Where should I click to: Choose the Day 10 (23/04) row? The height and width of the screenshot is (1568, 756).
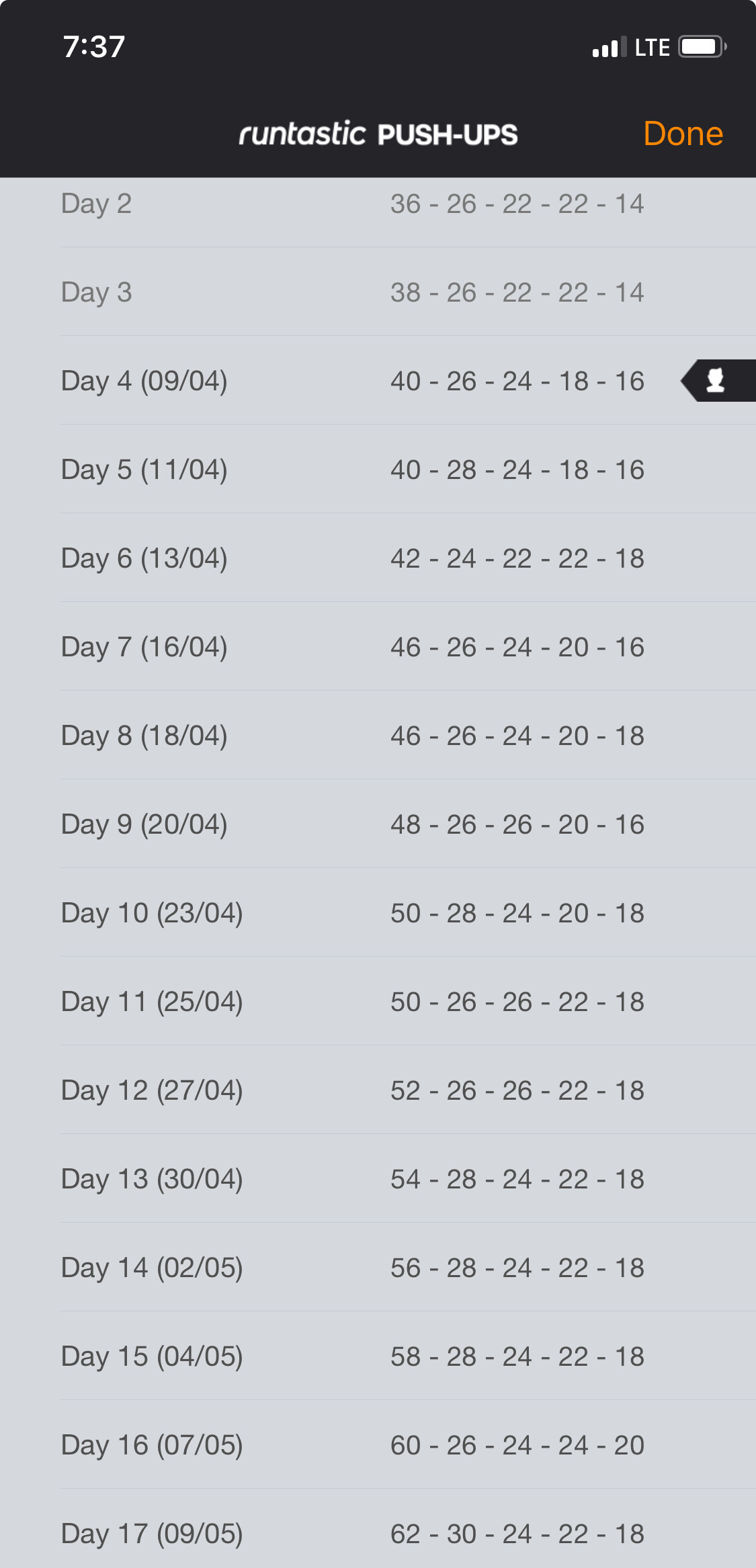[x=378, y=913]
